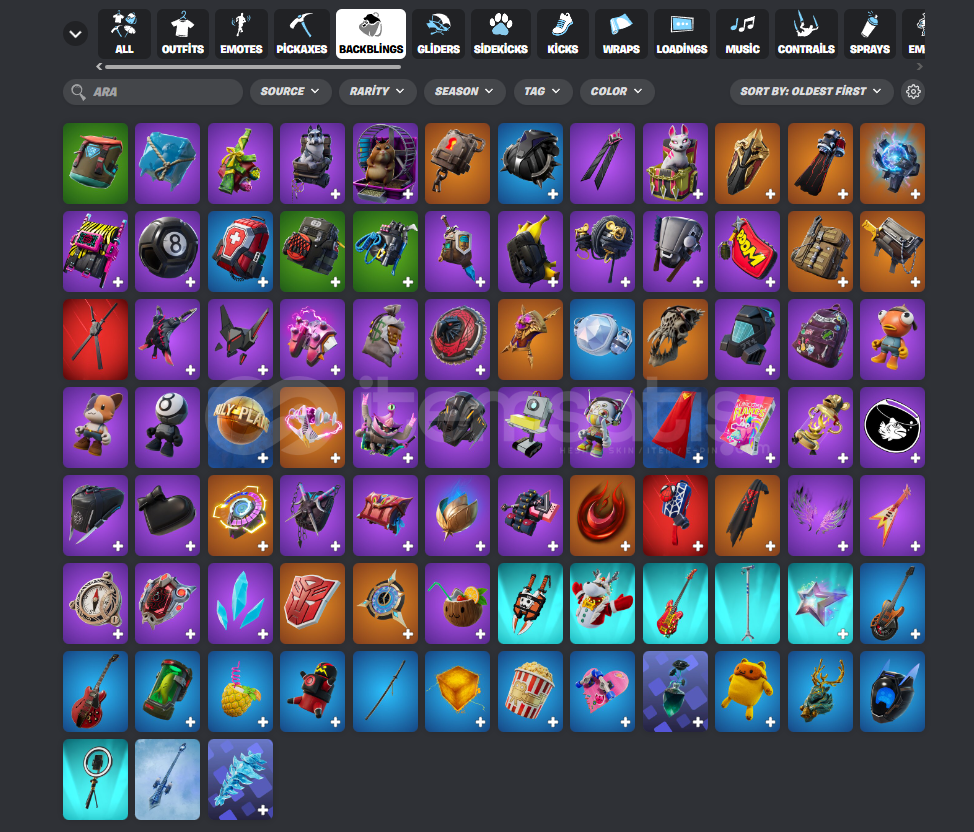Open the WRAPS tab
The image size is (974, 832).
(x=621, y=34)
